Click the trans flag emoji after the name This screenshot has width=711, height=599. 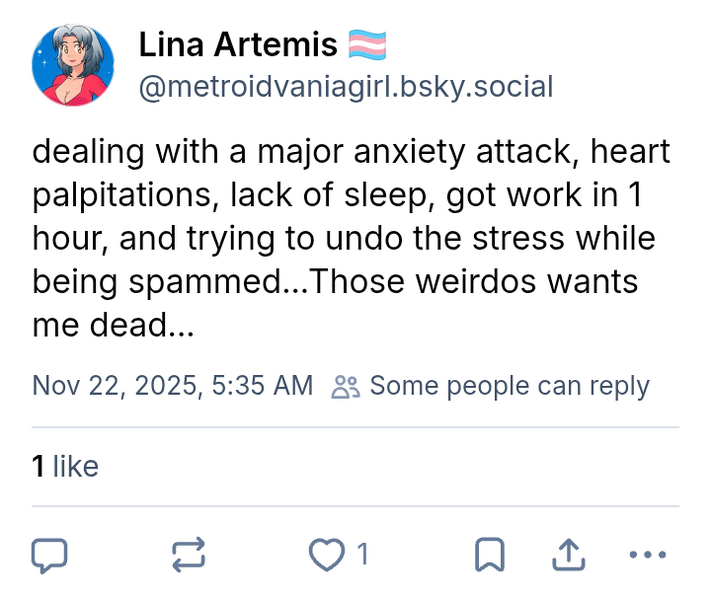368,45
